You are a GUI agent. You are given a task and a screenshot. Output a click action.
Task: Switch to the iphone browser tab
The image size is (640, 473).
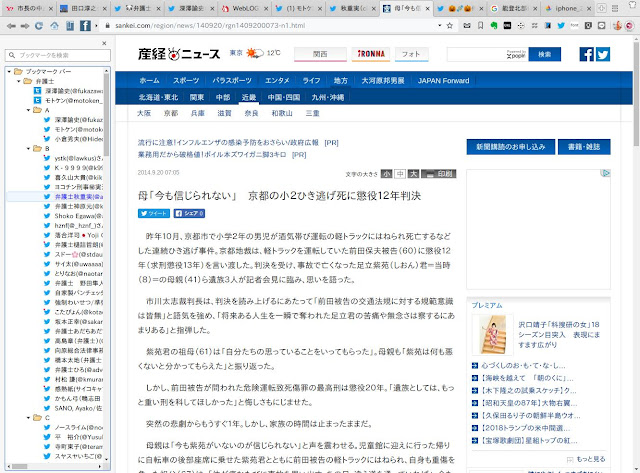tap(565, 8)
